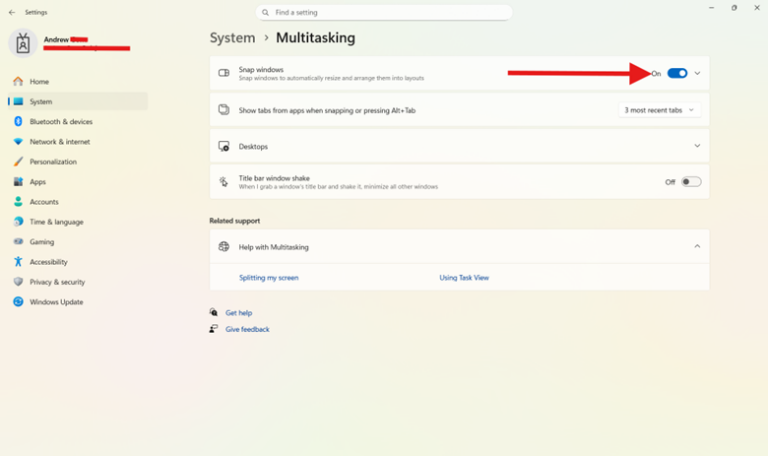This screenshot has width=768, height=456.
Task: Click the back arrow in Settings
Action: tap(12, 12)
